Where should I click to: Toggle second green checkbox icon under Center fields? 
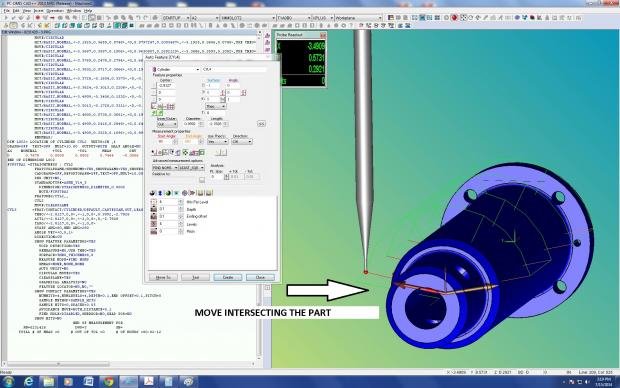pos(161,113)
